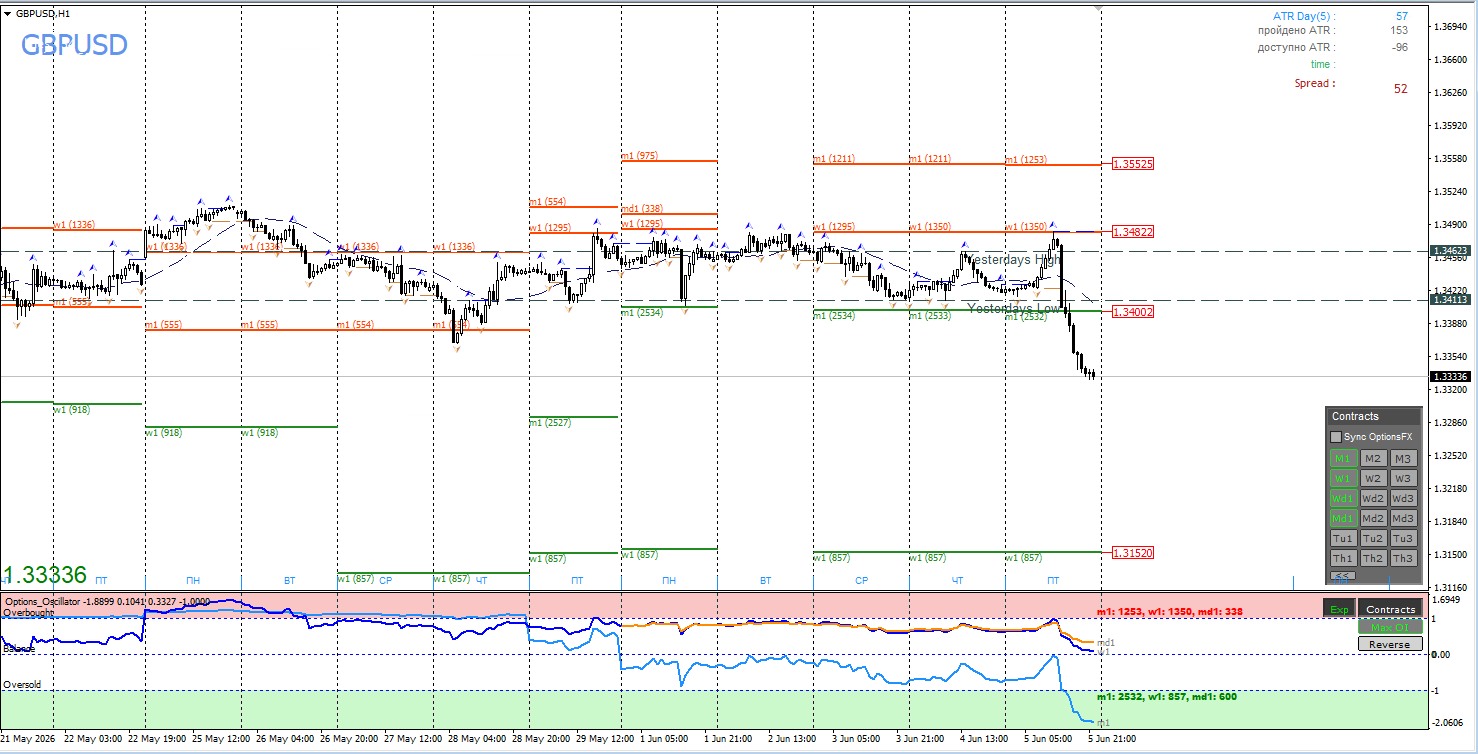Open Contracts via the button beside Exp
This screenshot has width=1478, height=754.
point(1390,609)
